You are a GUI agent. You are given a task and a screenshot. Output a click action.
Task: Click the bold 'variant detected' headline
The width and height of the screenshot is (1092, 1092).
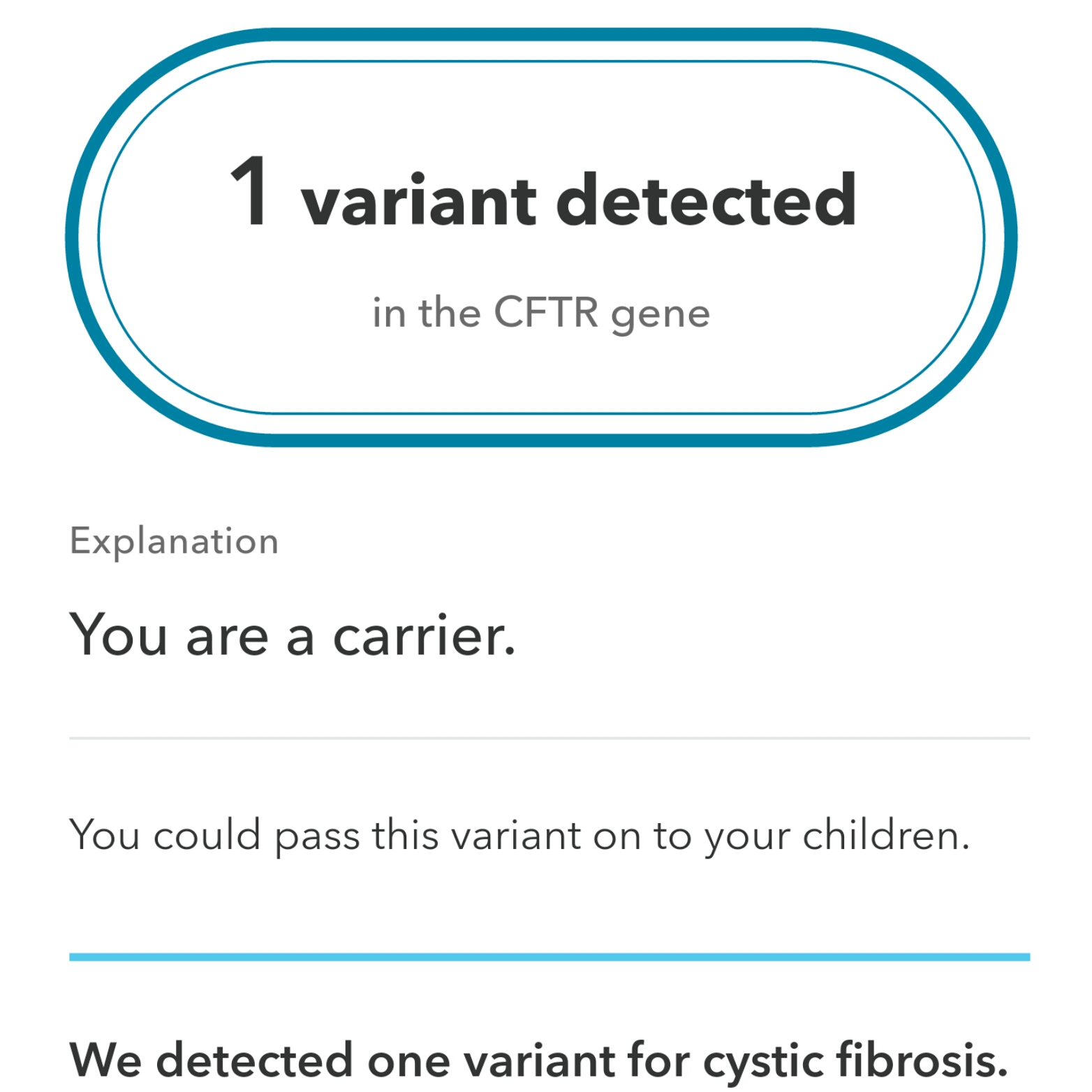(x=578, y=201)
